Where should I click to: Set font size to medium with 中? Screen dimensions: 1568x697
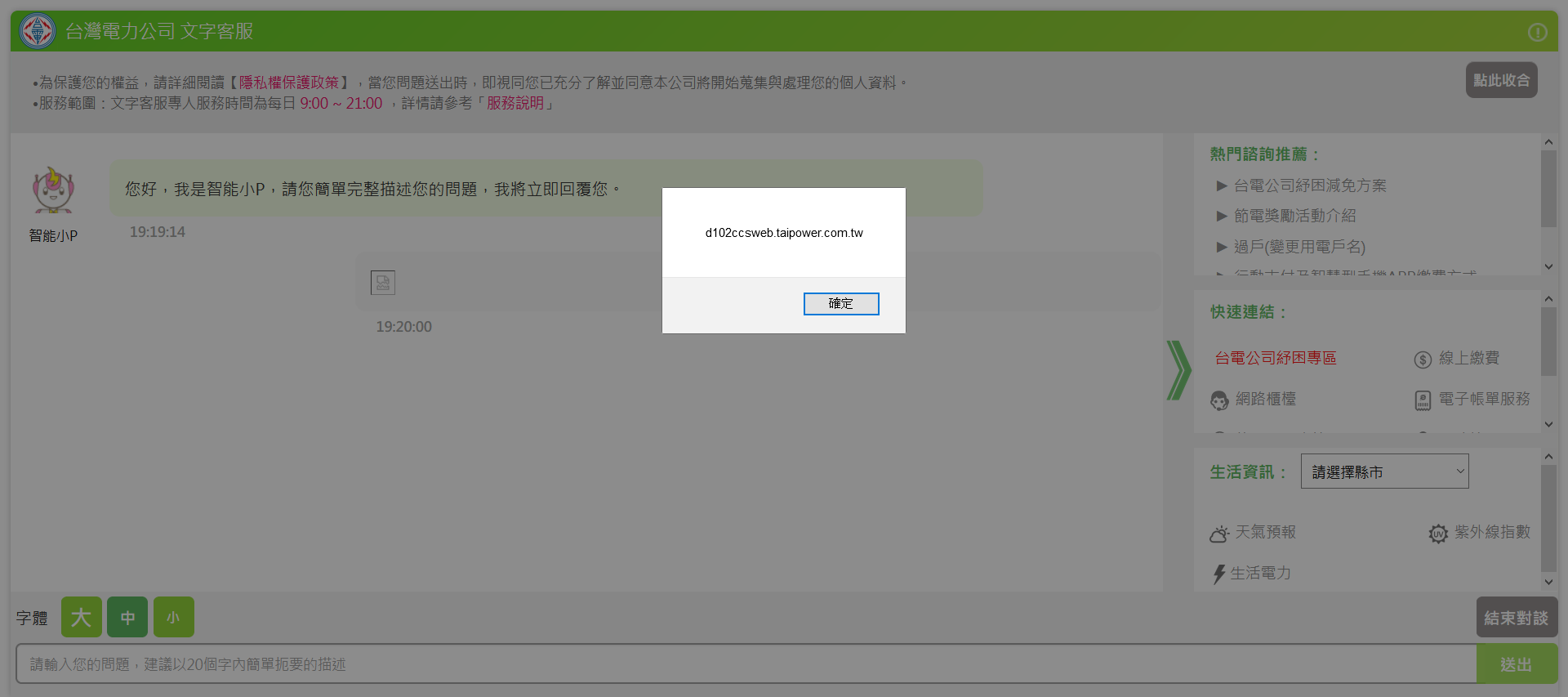point(127,617)
